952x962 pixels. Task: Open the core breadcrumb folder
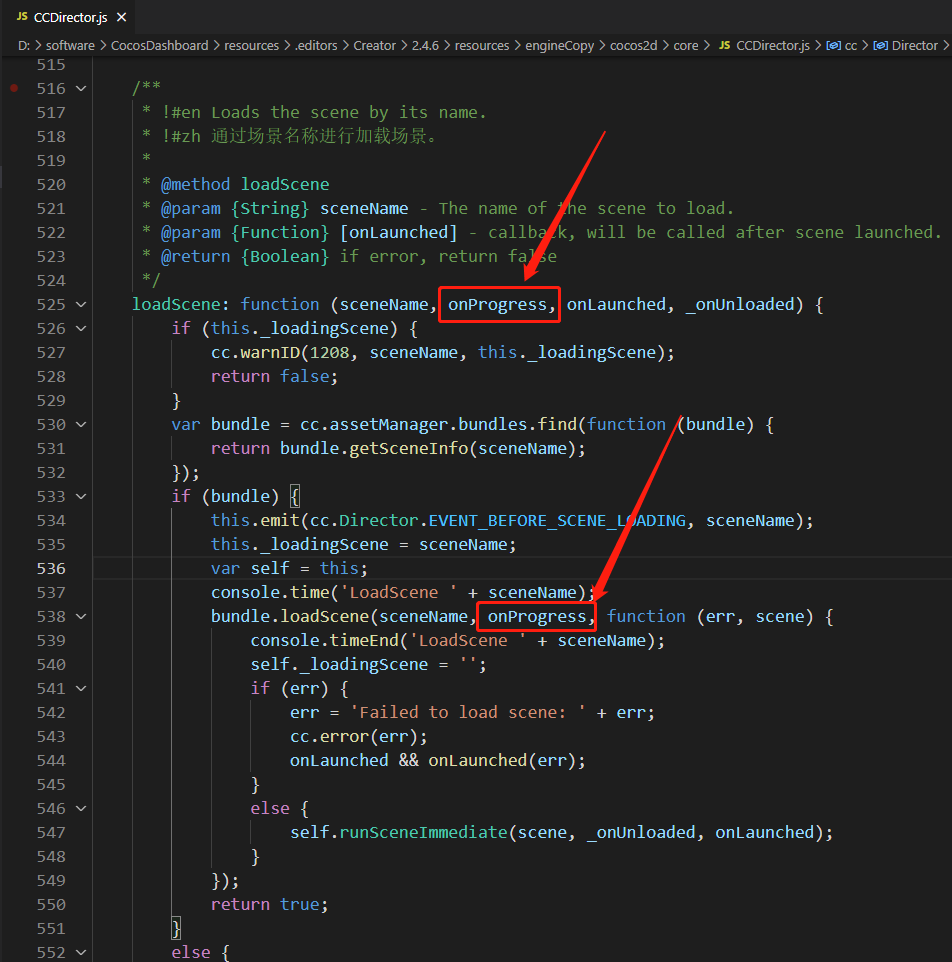[x=685, y=45]
